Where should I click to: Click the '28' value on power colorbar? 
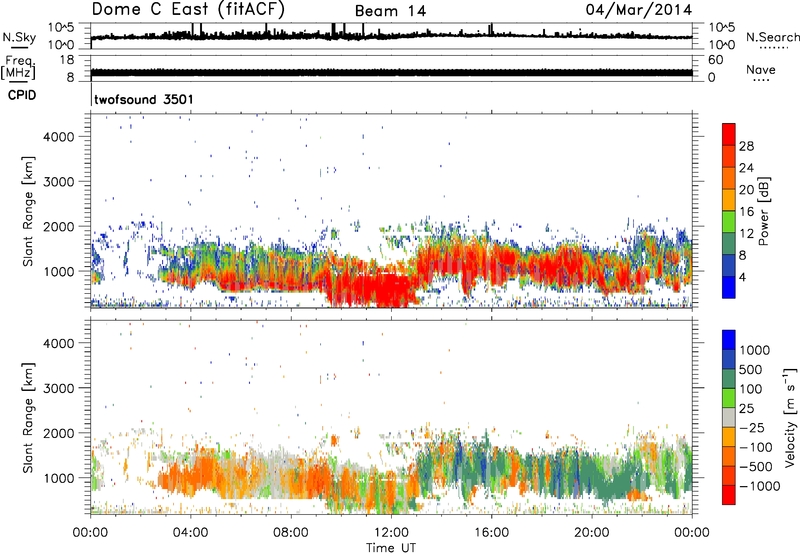click(746, 146)
